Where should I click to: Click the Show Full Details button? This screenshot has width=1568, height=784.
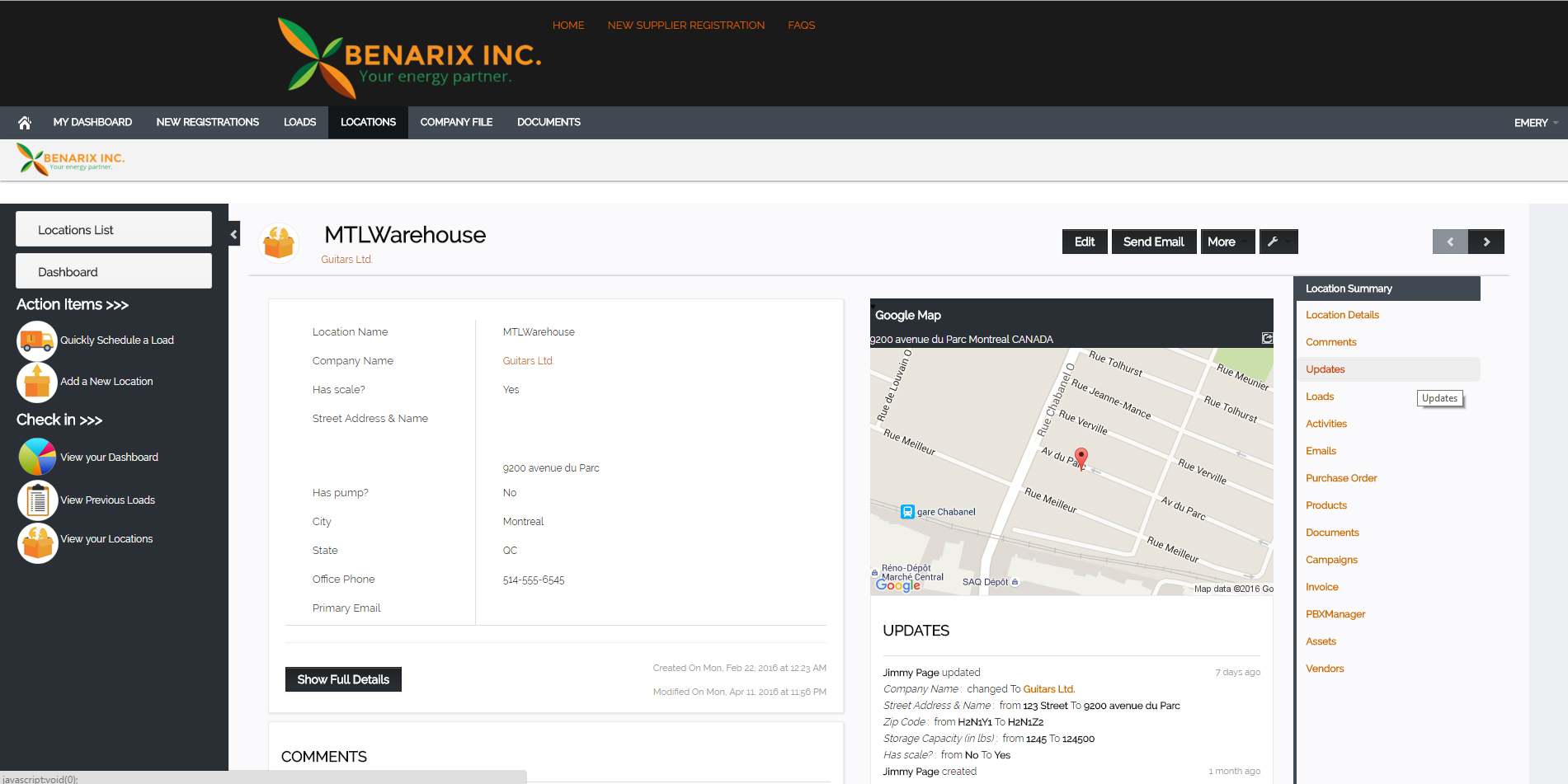click(x=343, y=679)
